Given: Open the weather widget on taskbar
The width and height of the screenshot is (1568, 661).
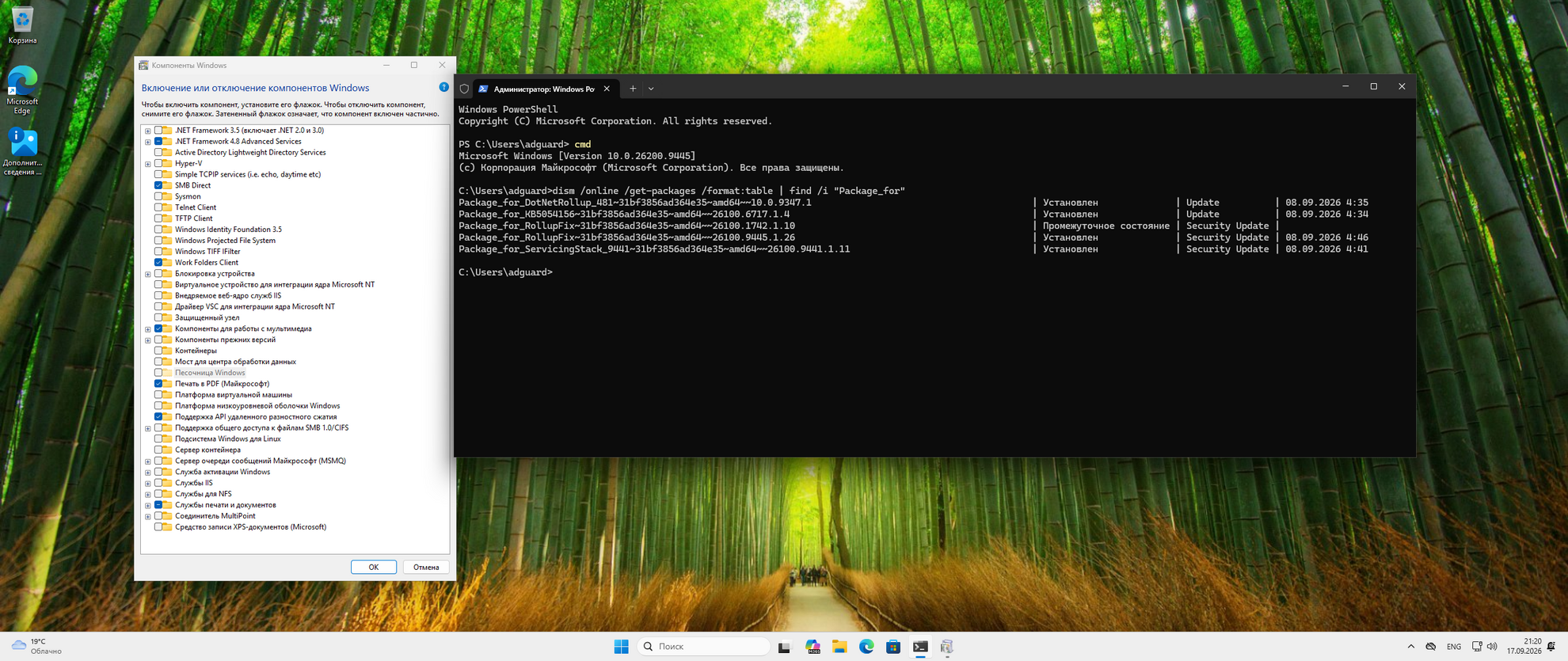Looking at the screenshot, I should (36, 647).
